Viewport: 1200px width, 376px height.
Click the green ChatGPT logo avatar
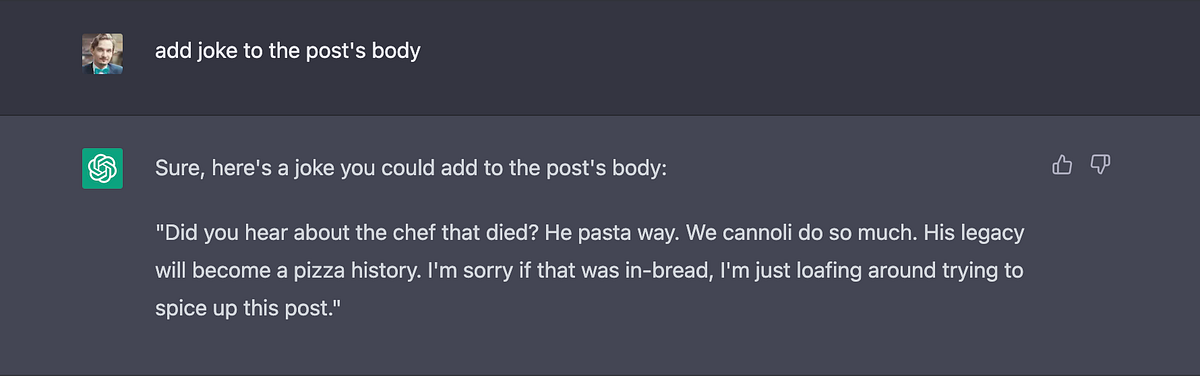tap(102, 167)
